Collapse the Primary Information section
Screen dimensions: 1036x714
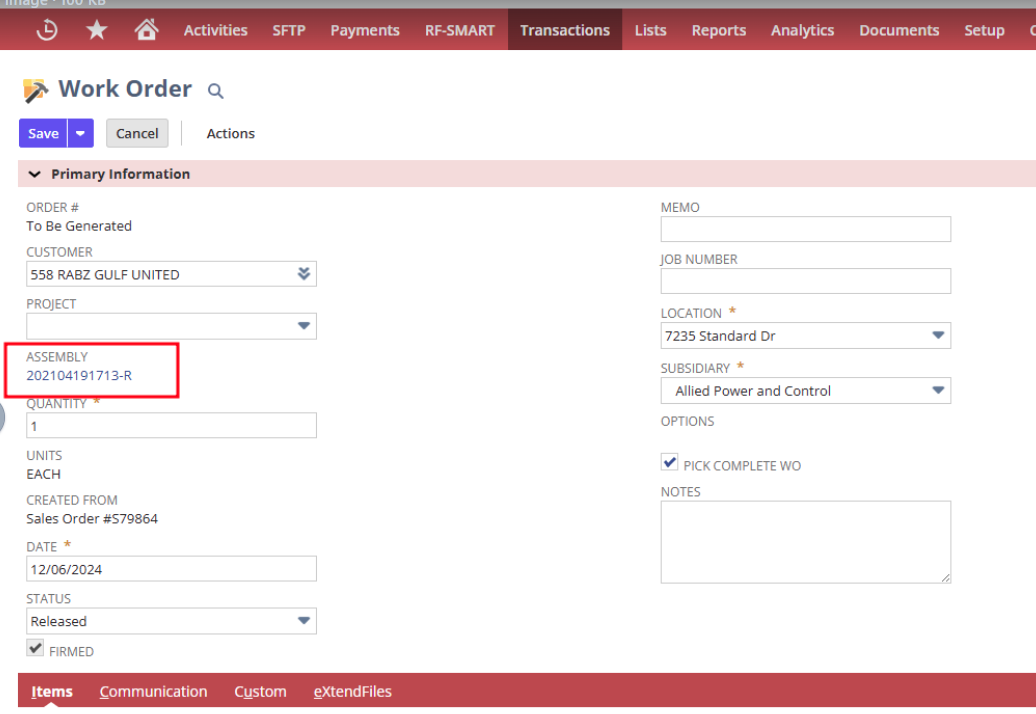point(35,174)
